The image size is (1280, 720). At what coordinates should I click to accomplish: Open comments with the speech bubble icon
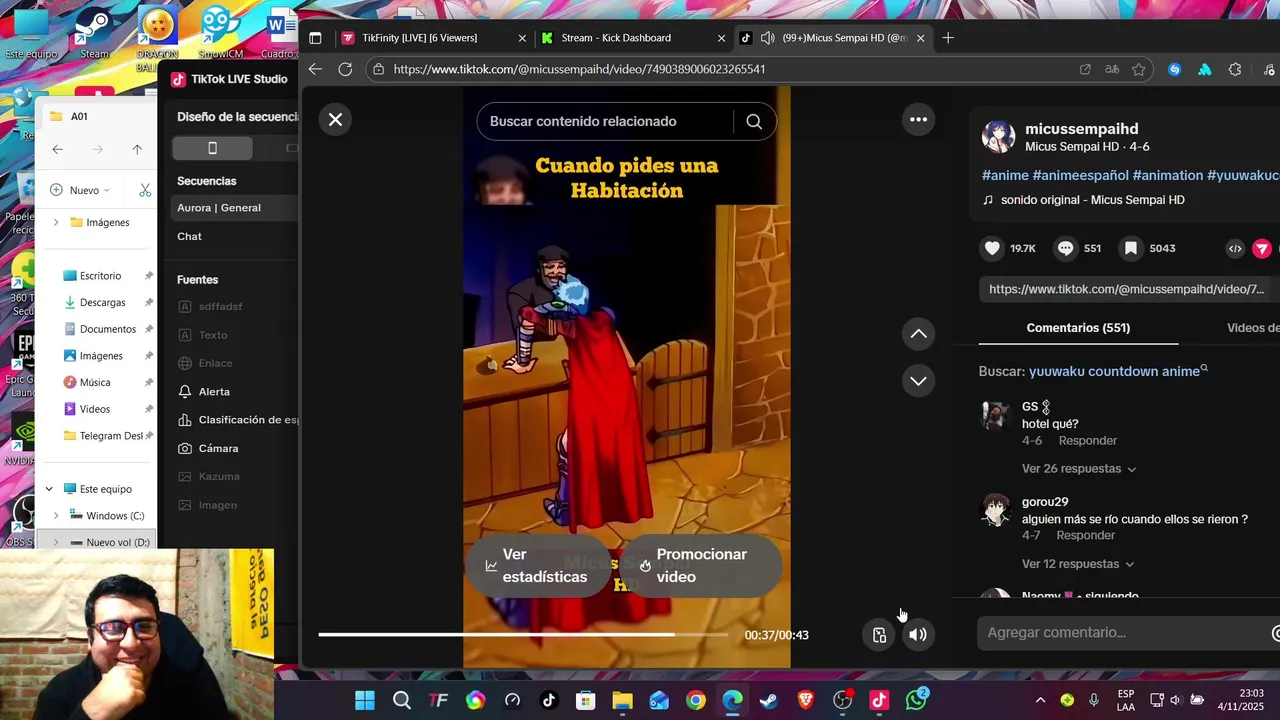(1066, 248)
